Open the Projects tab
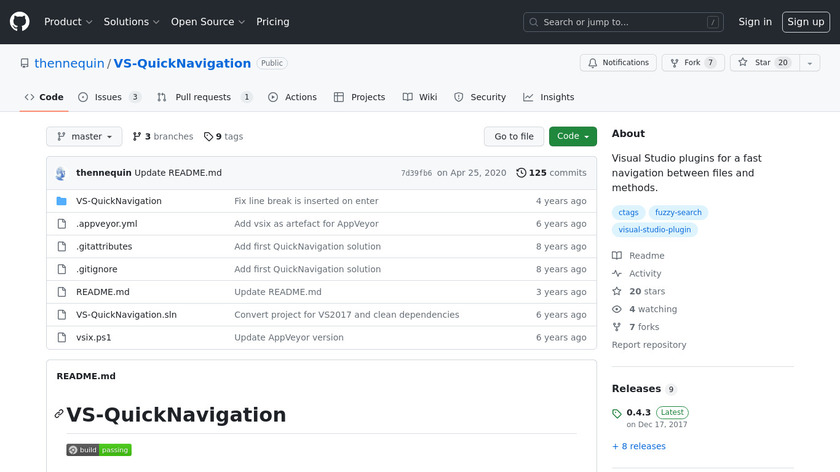Viewport: 840px width, 472px height. [x=359, y=97]
